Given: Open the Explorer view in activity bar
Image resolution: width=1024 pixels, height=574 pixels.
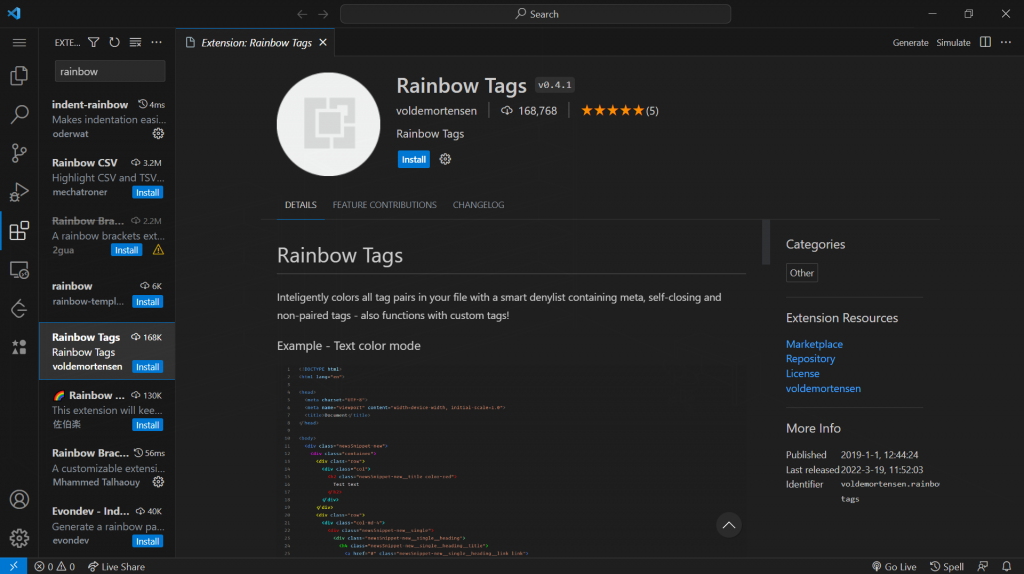Looking at the screenshot, I should point(18,76).
